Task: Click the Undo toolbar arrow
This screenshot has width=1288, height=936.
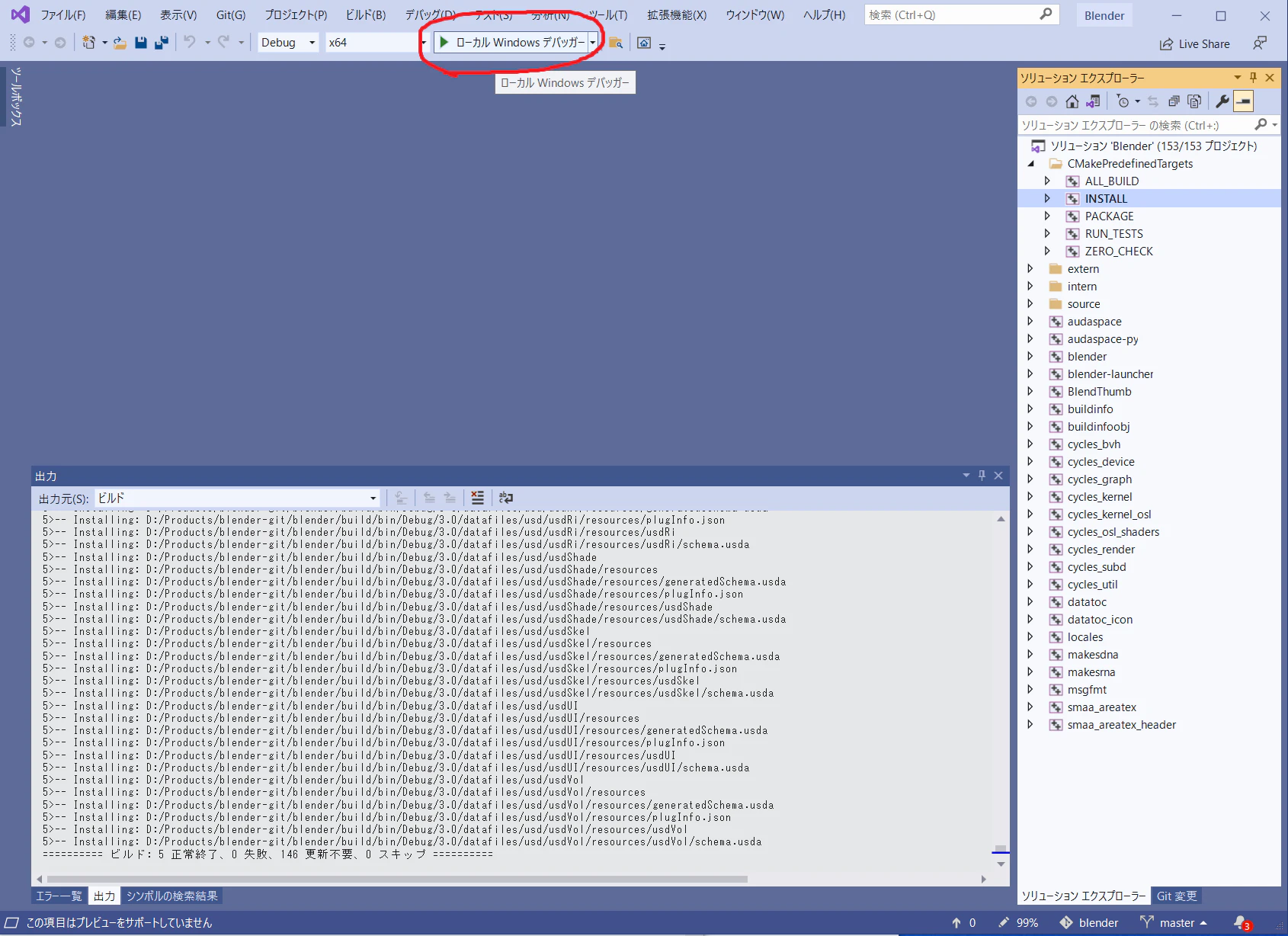Action: pyautogui.click(x=190, y=43)
